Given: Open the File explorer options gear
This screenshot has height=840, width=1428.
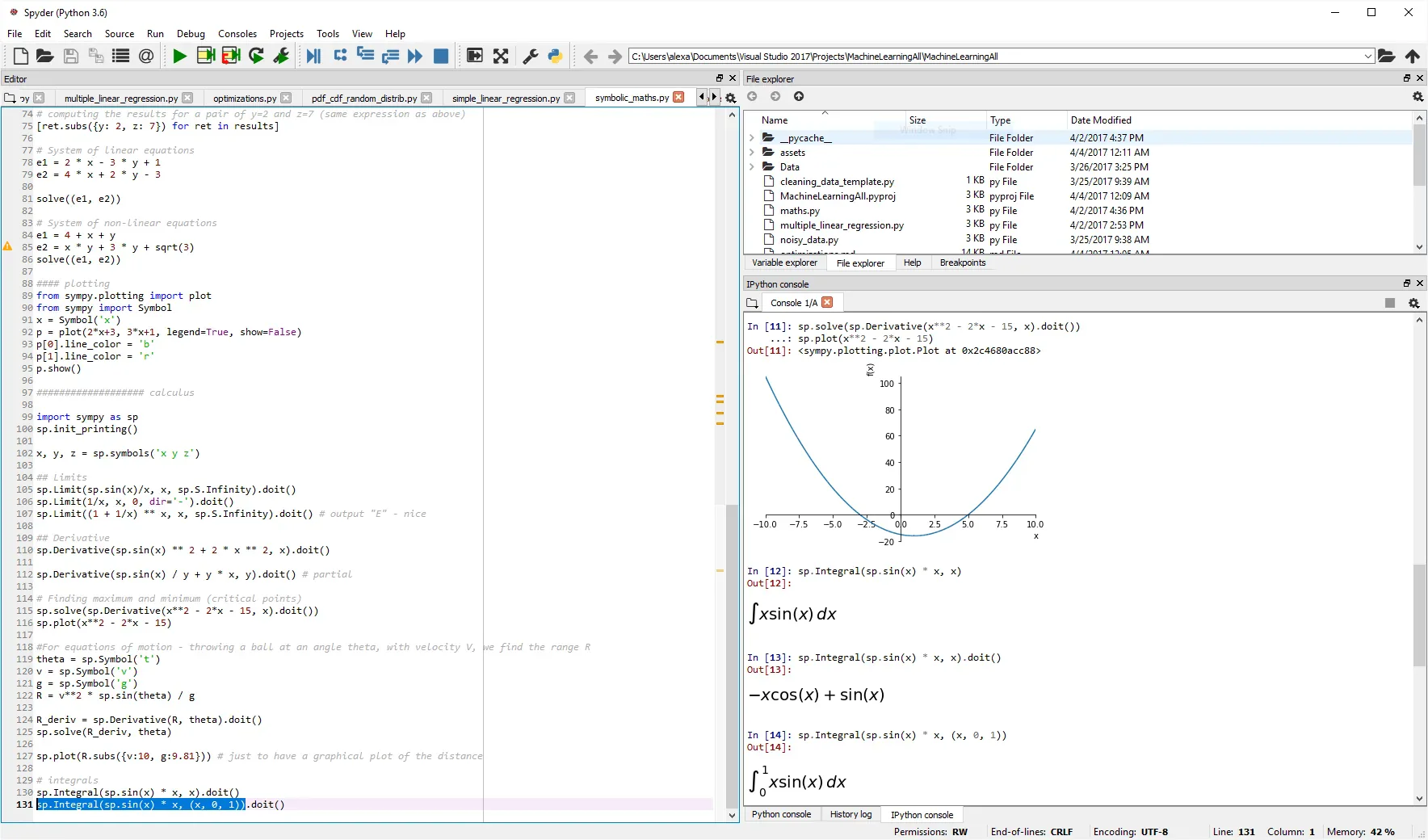Looking at the screenshot, I should [x=1417, y=96].
